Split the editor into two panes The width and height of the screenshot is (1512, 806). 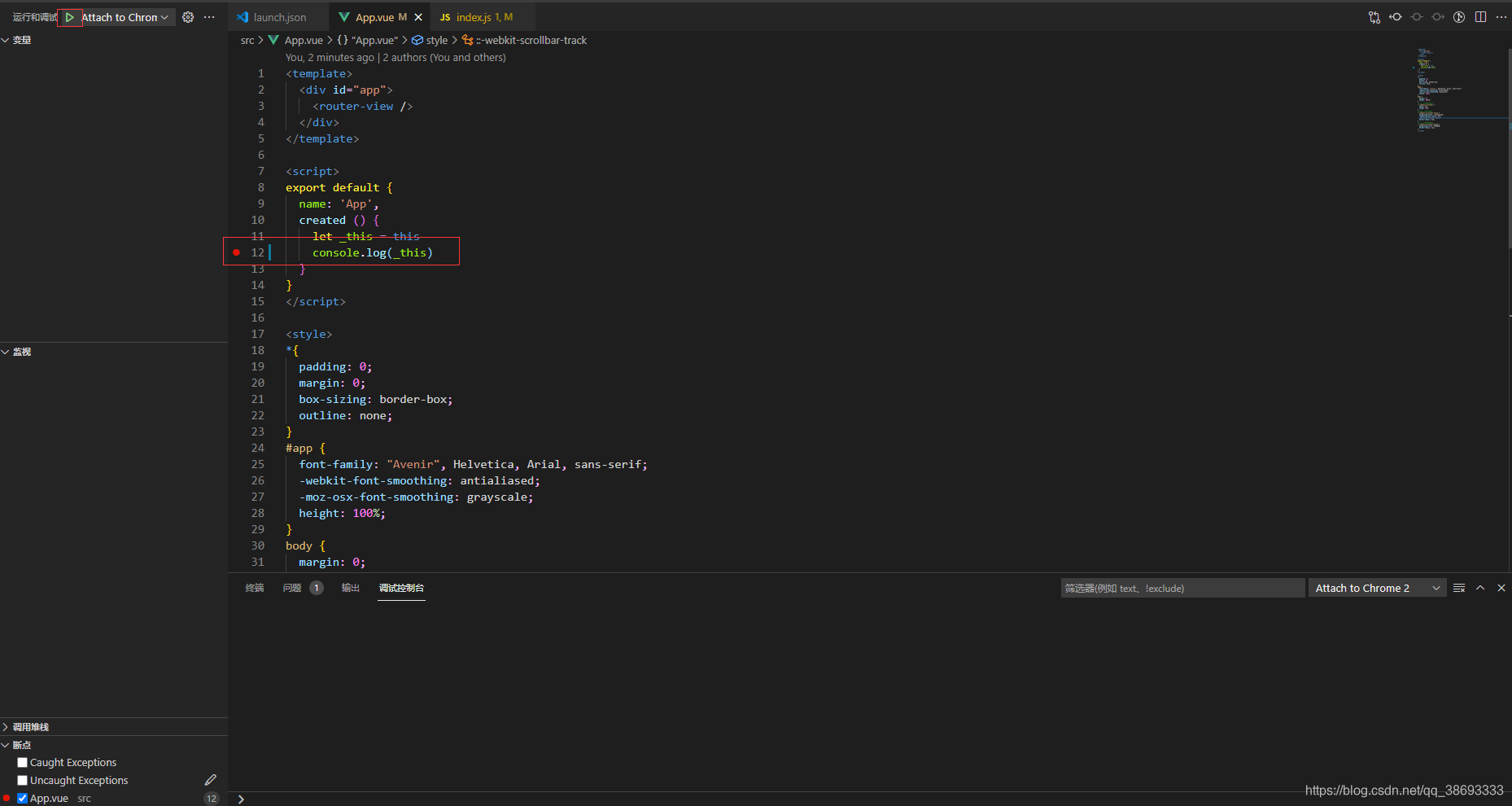[1480, 16]
